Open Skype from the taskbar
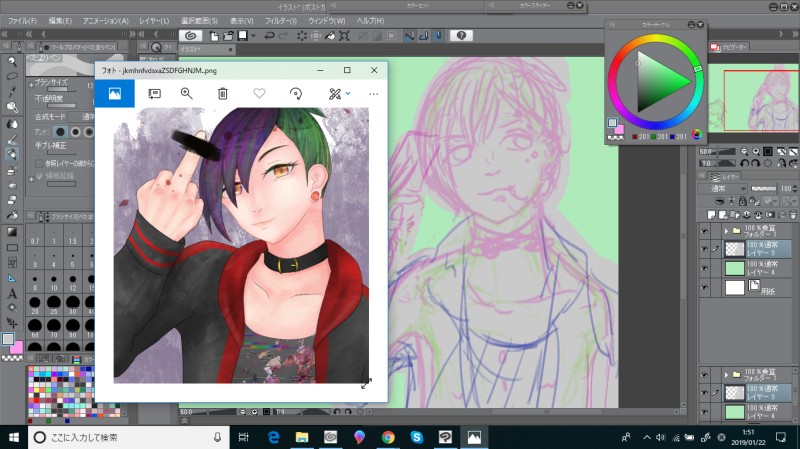Viewport: 800px width, 449px height. pyautogui.click(x=417, y=437)
